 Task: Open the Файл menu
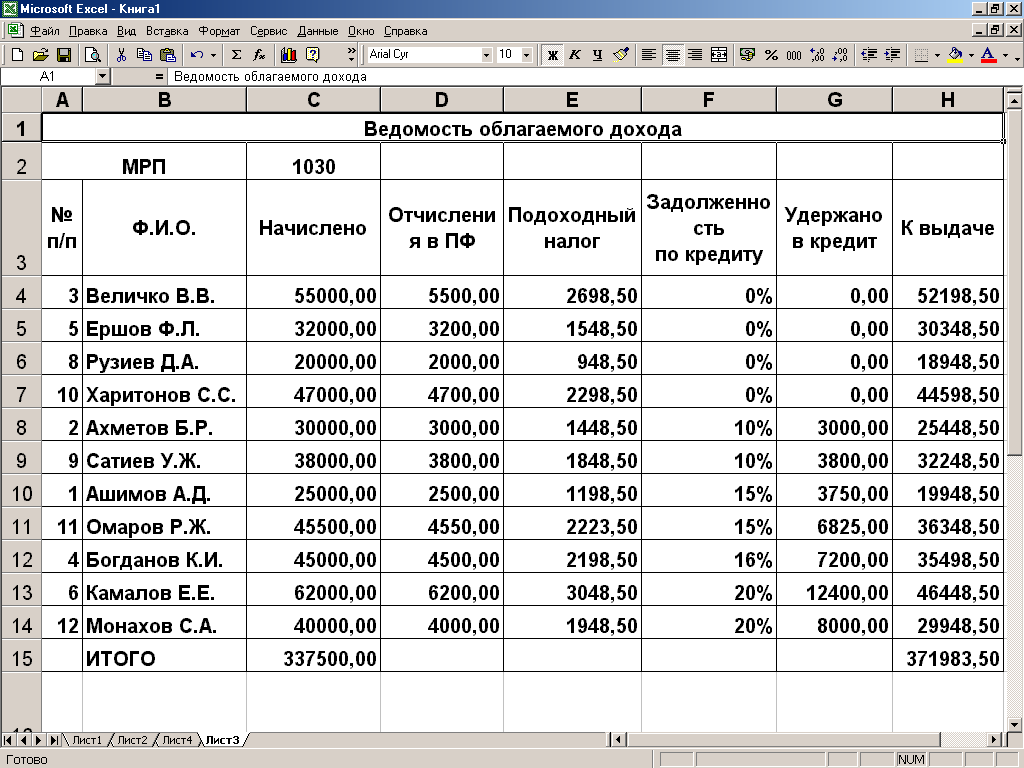point(45,31)
